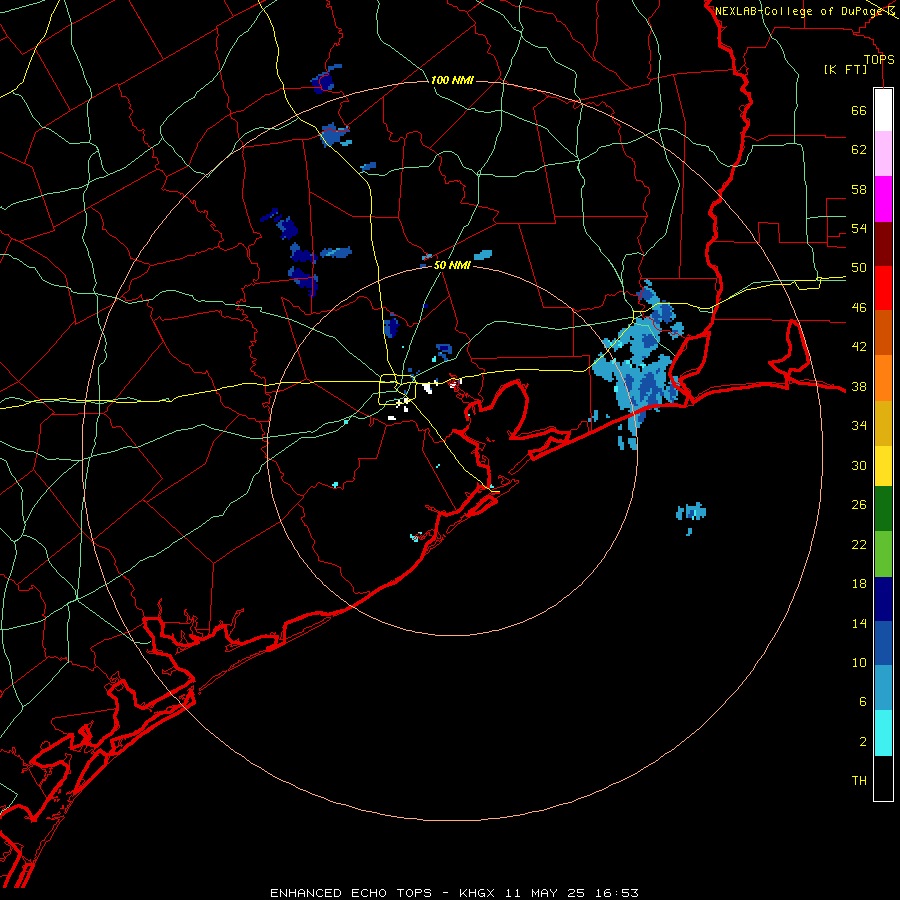Screen dimensions: 900x900
Task: Pick the gold legend swatch
Action: 883,423
